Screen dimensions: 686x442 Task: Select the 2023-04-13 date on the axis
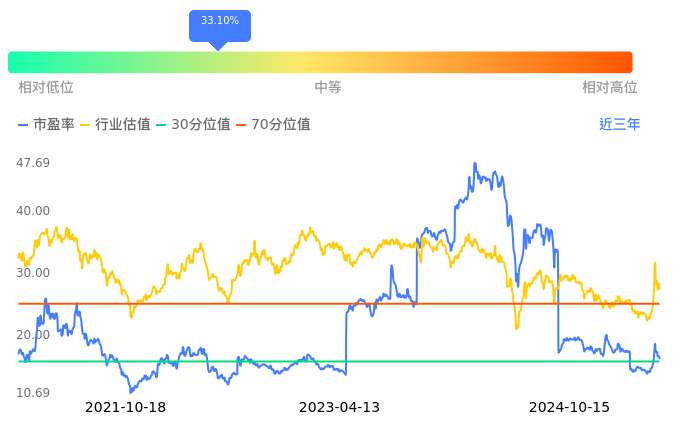(x=340, y=408)
